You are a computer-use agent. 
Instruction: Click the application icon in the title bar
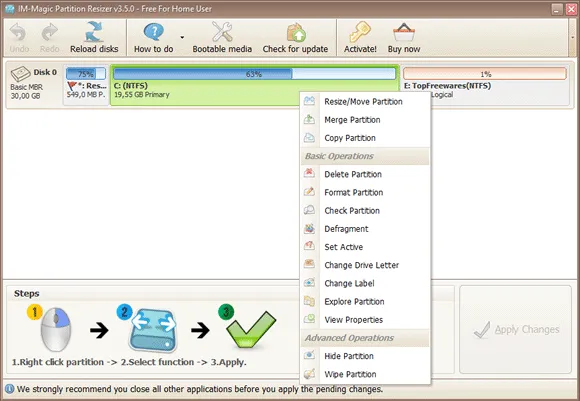pos(9,9)
